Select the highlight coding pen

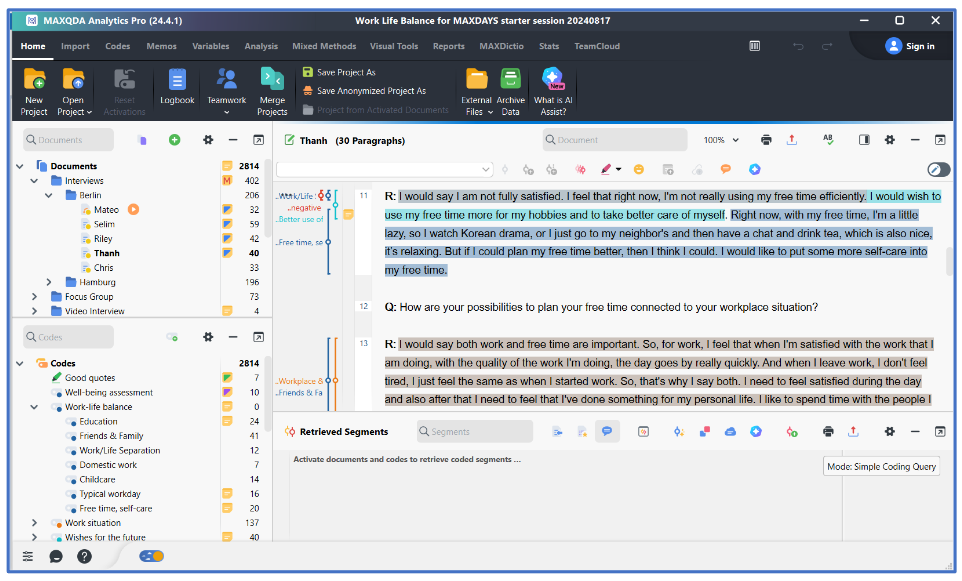pos(606,169)
